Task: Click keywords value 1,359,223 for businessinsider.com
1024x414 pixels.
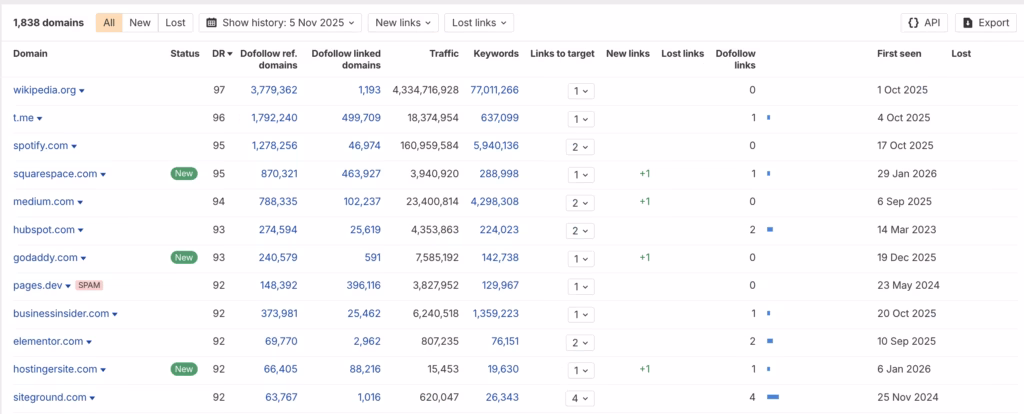Action: coord(496,313)
